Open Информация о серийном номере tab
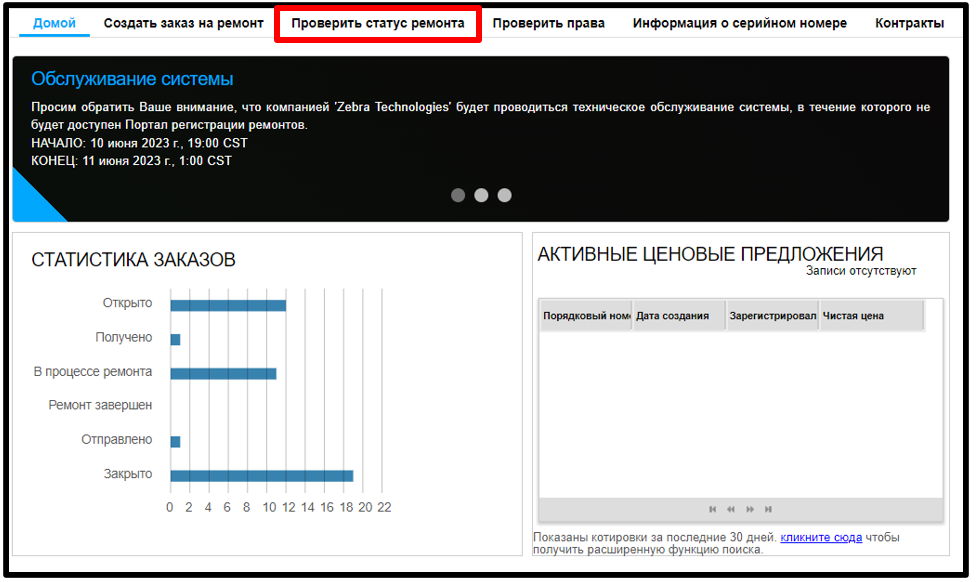The height and width of the screenshot is (582, 976). [x=739, y=24]
